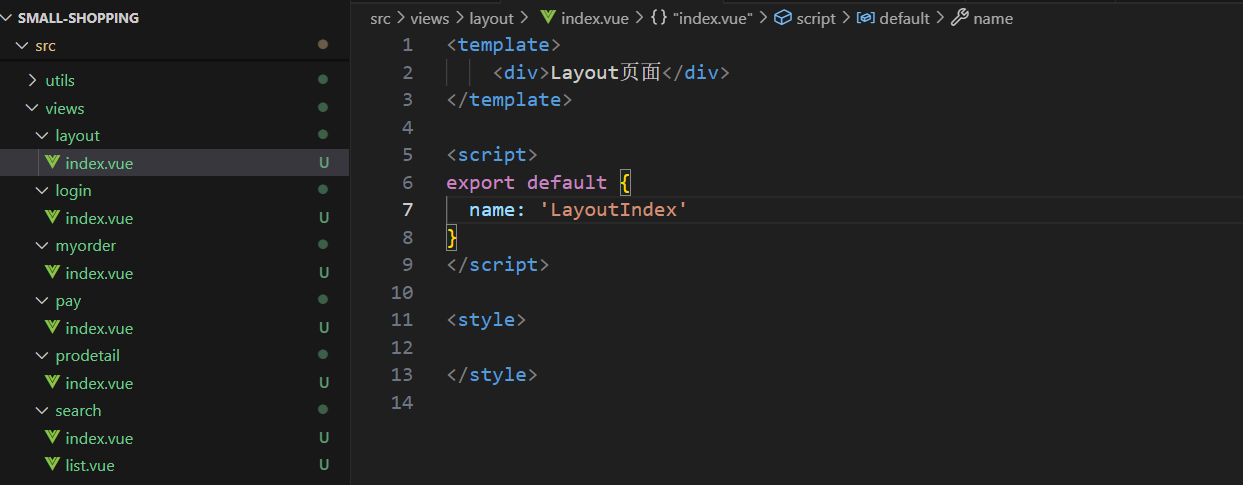Click the Vue icon beside layout index.vue
The width and height of the screenshot is (1243, 485).
tap(53, 163)
